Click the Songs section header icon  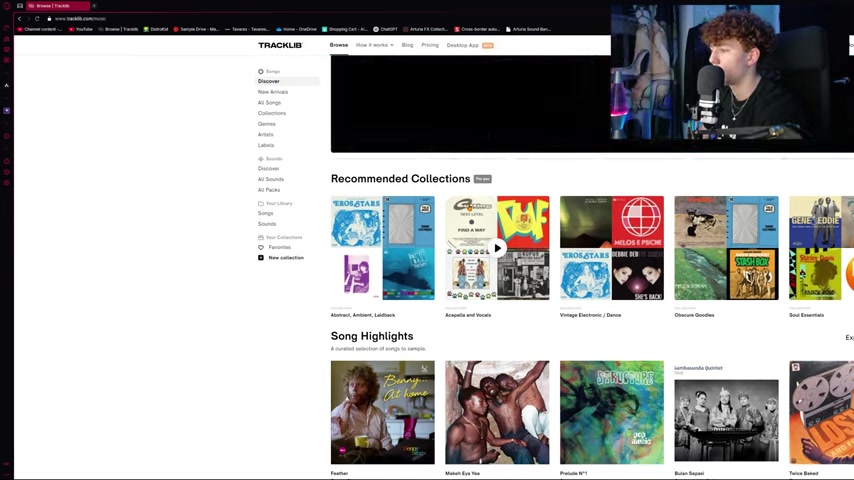260,71
